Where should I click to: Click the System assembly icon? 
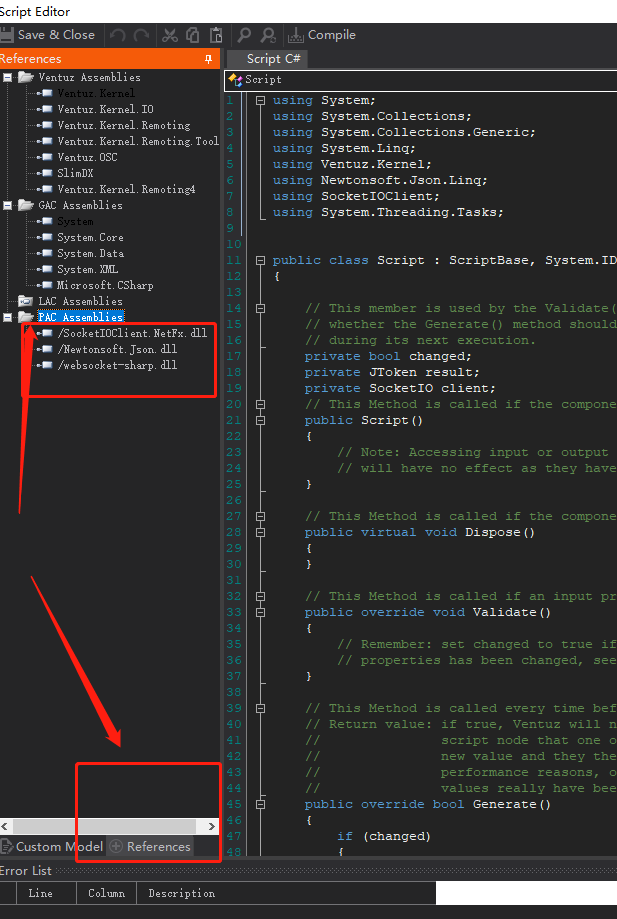click(x=46, y=221)
